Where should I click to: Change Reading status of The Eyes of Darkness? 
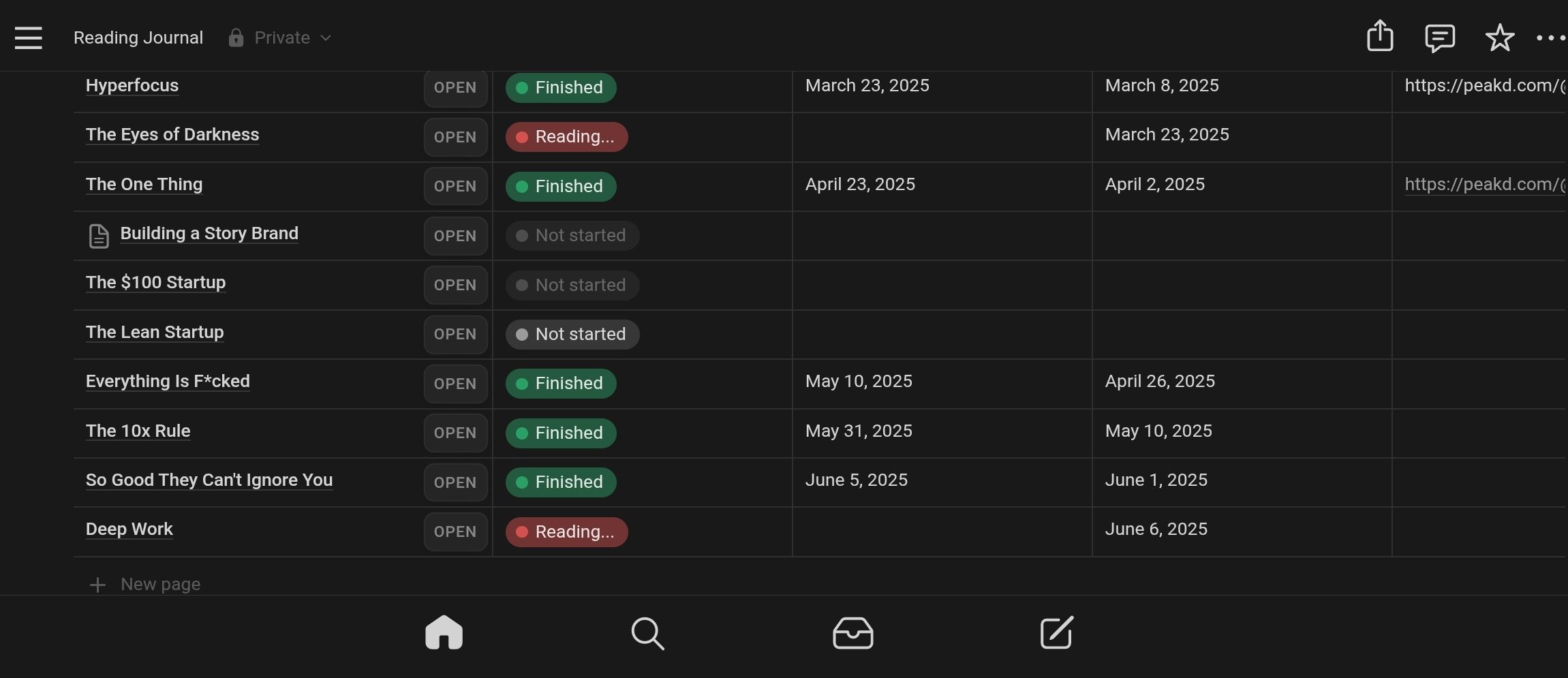click(x=566, y=136)
